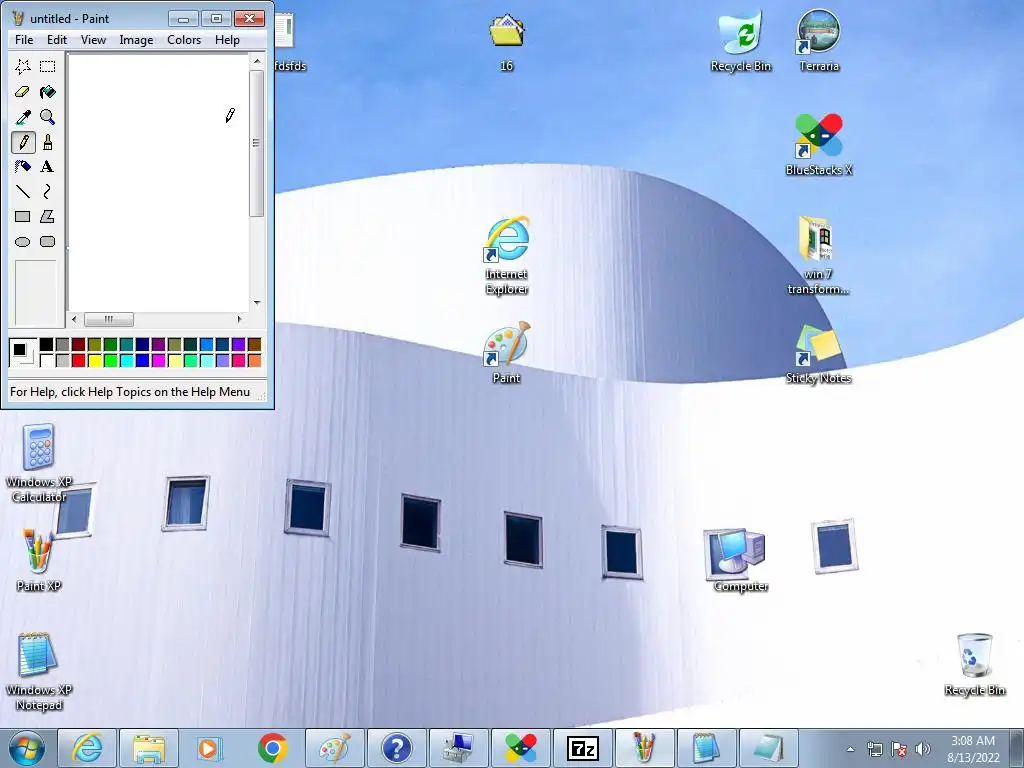Click the canvas scroll down arrow

click(257, 303)
